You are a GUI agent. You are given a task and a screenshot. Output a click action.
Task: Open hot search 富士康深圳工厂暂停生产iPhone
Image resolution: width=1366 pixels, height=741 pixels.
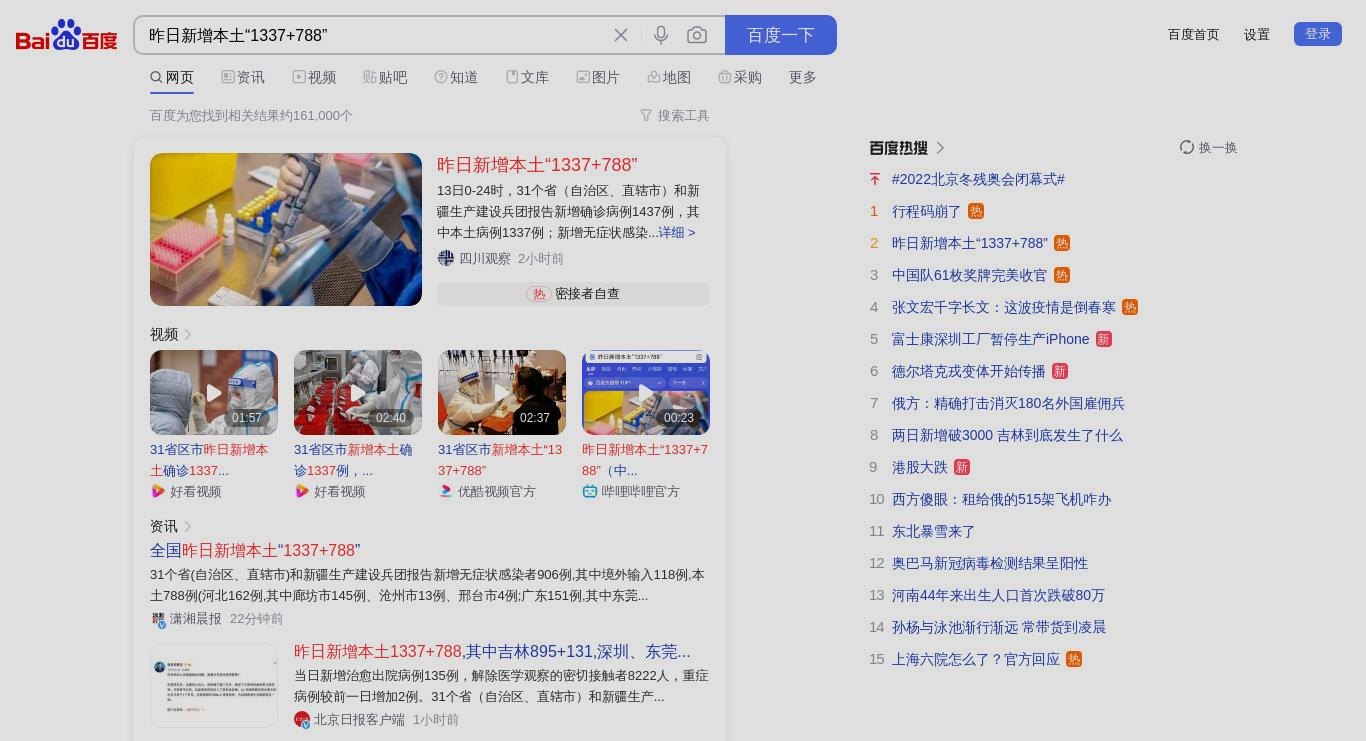(x=990, y=339)
